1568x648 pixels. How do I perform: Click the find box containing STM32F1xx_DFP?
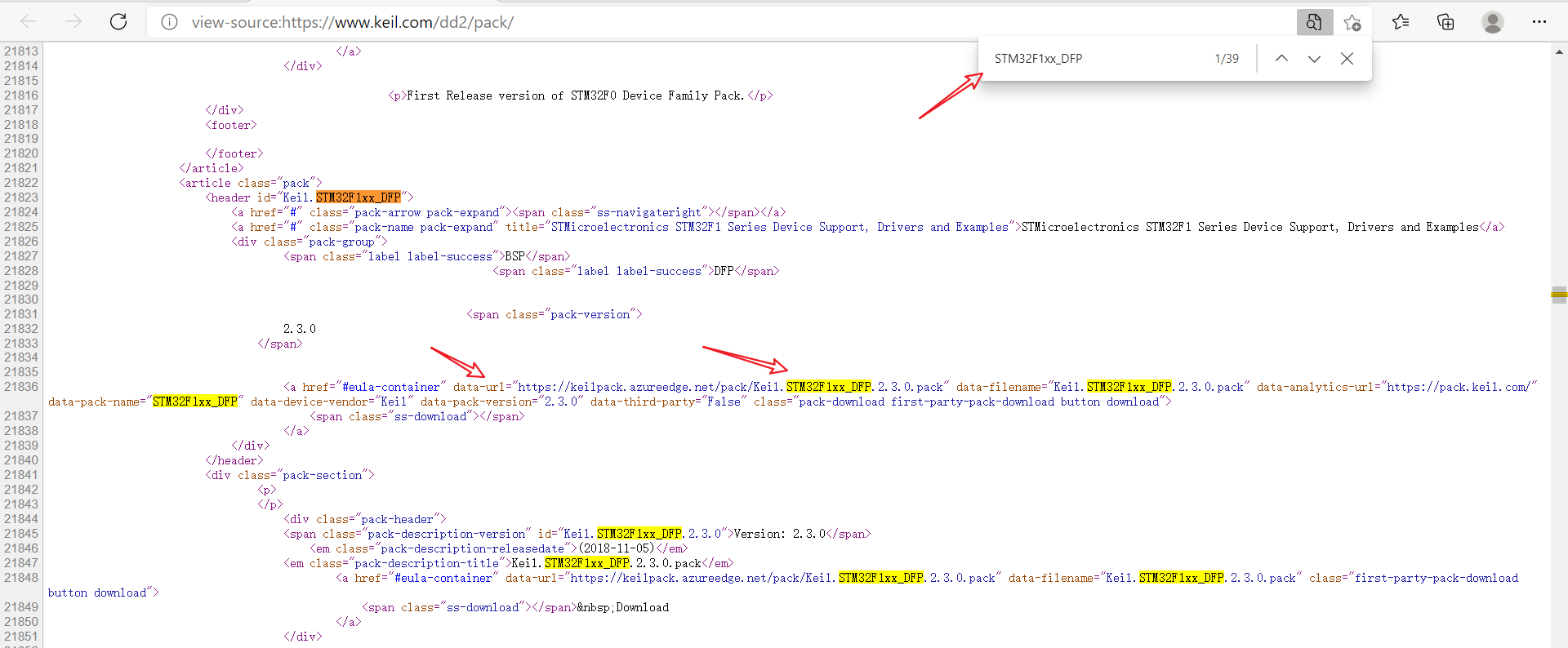pos(1094,59)
